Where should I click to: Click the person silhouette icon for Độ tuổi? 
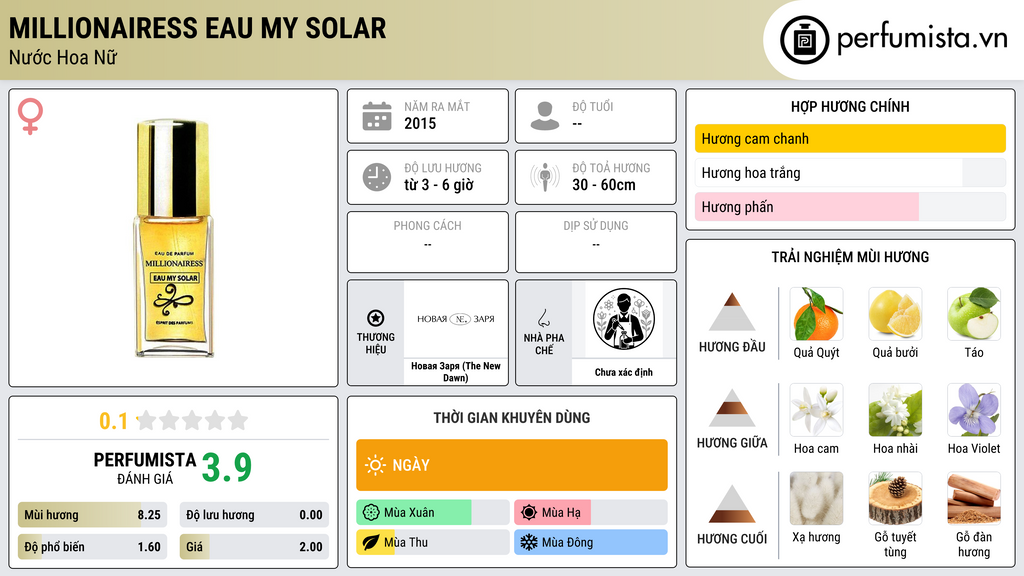pyautogui.click(x=545, y=116)
